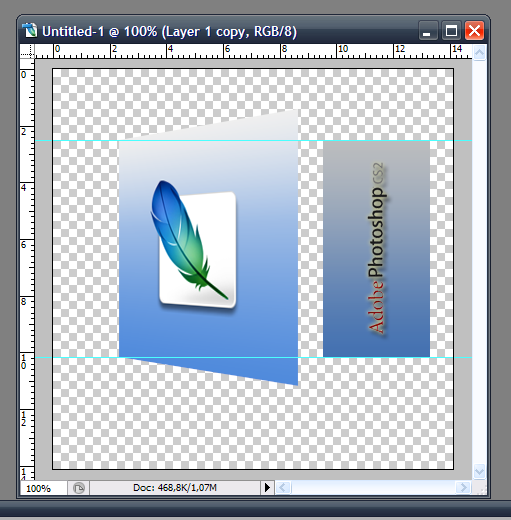Screen dimensions: 511x520
Task: Click the horizontal scrollbar left arrow
Action: (x=283, y=488)
